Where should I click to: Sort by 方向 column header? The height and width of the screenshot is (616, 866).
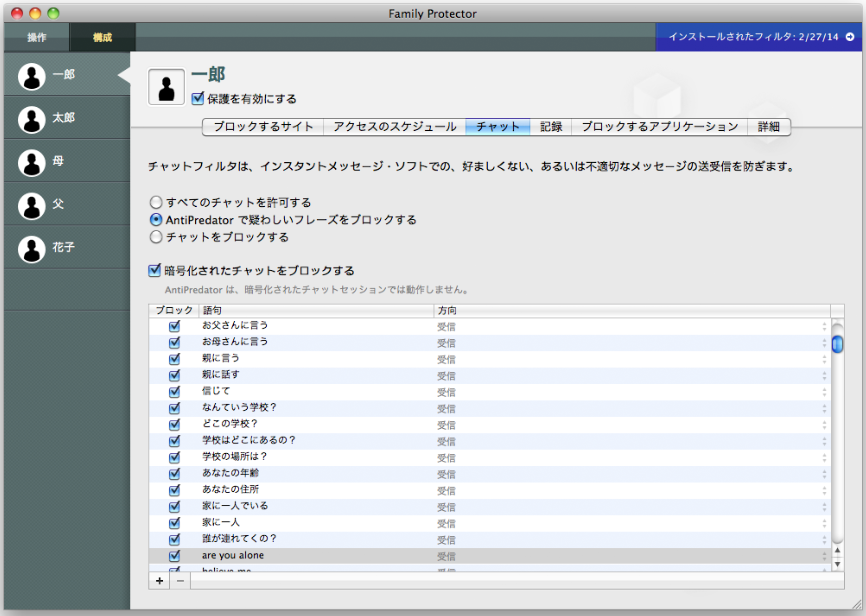[632, 310]
